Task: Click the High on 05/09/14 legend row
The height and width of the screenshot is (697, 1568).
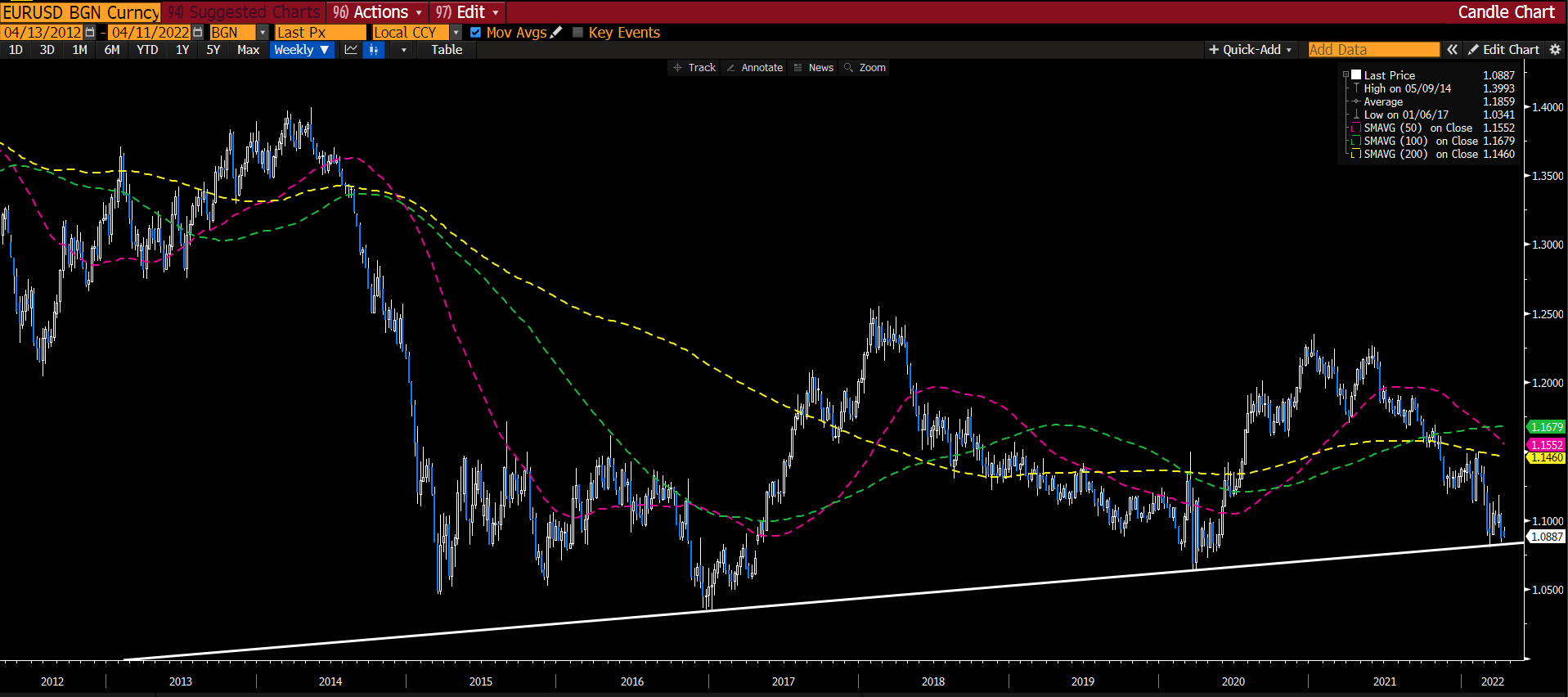Action: click(x=1433, y=88)
